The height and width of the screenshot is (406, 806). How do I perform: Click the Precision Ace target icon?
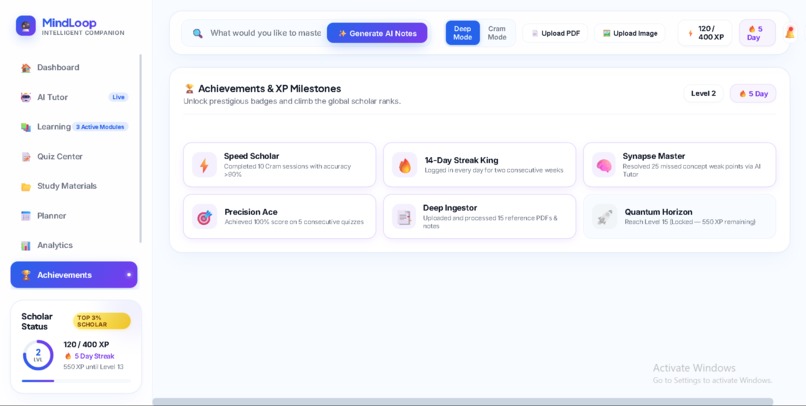point(204,217)
